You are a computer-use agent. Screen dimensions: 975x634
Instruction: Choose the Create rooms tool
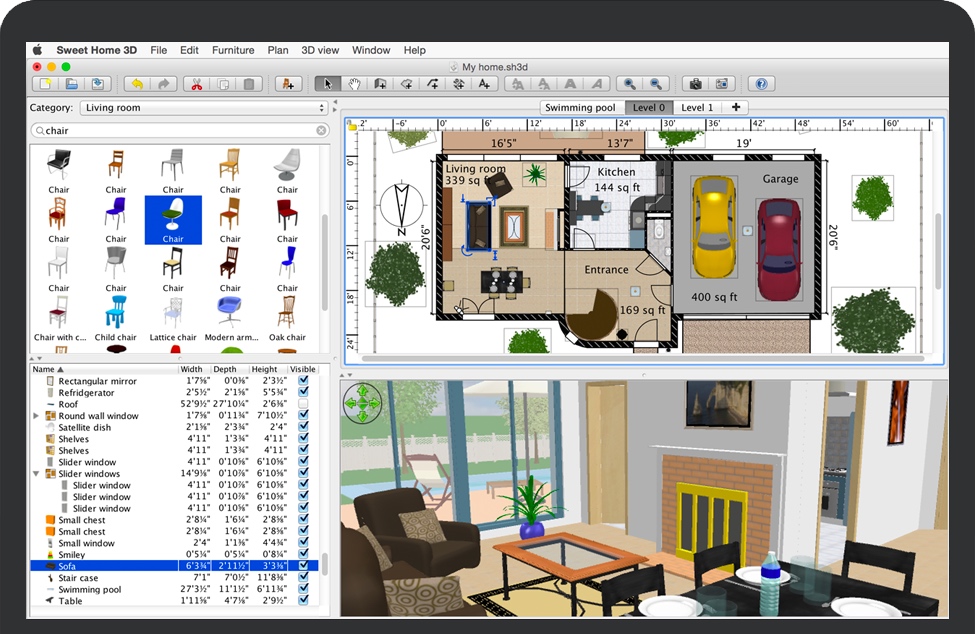407,84
